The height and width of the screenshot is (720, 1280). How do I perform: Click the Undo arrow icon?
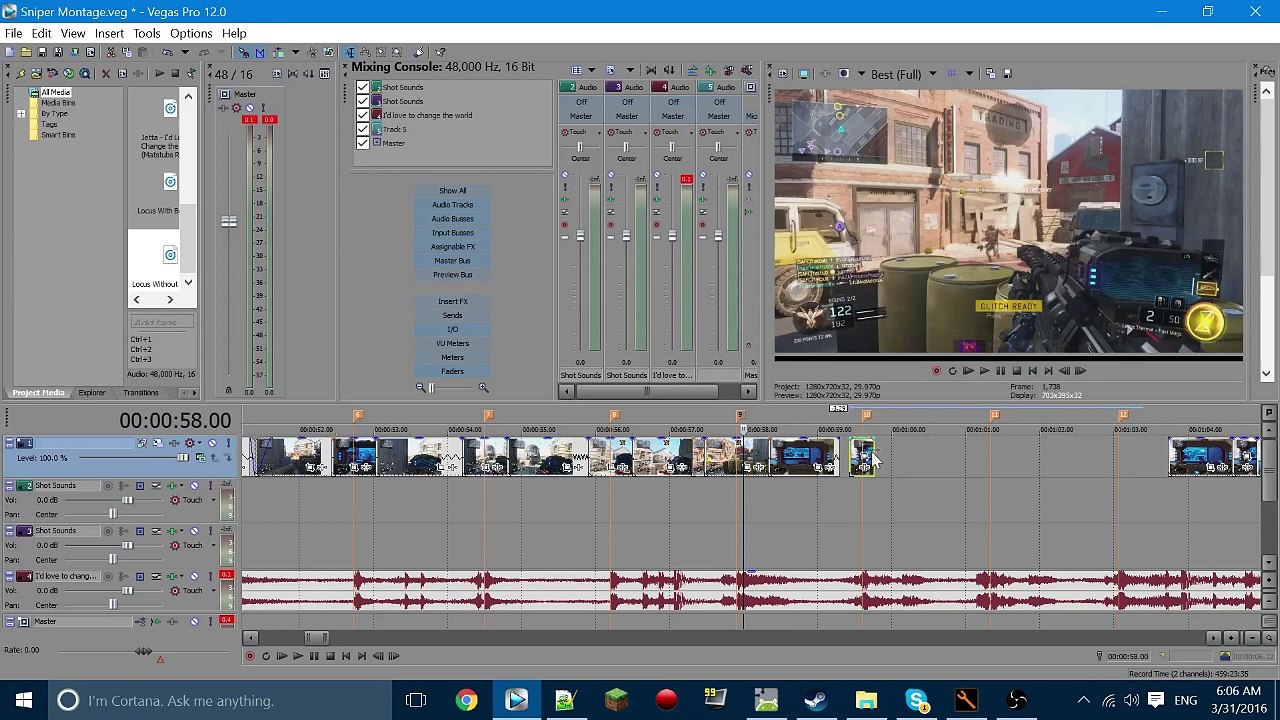[166, 52]
